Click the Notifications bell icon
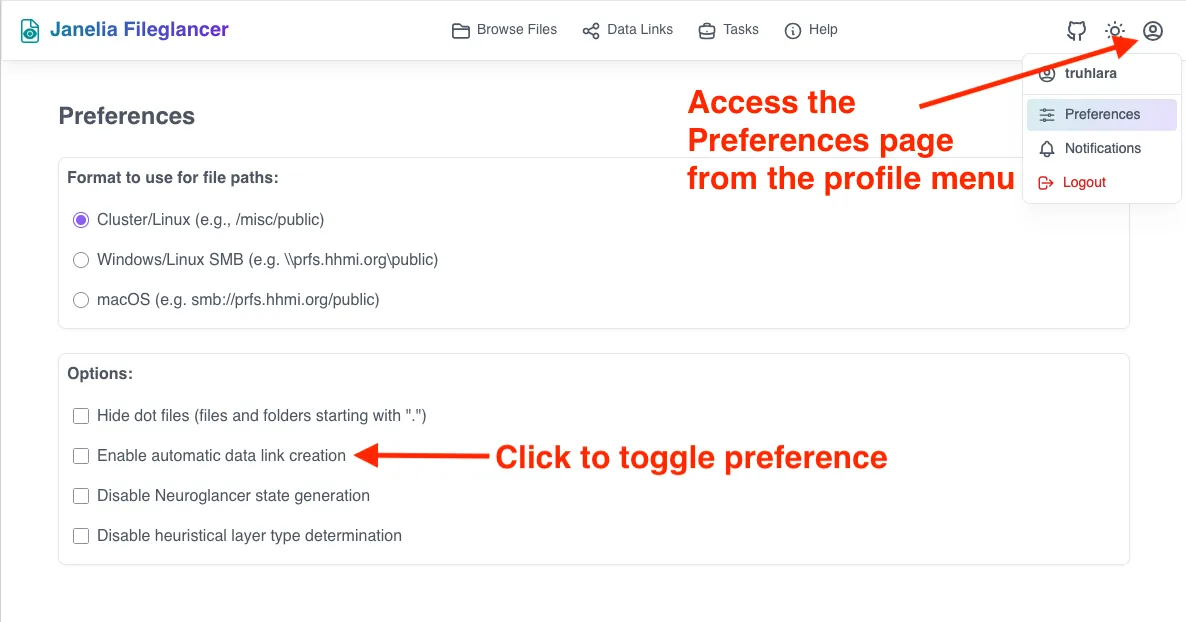Image resolution: width=1186 pixels, height=622 pixels. [x=1047, y=149]
